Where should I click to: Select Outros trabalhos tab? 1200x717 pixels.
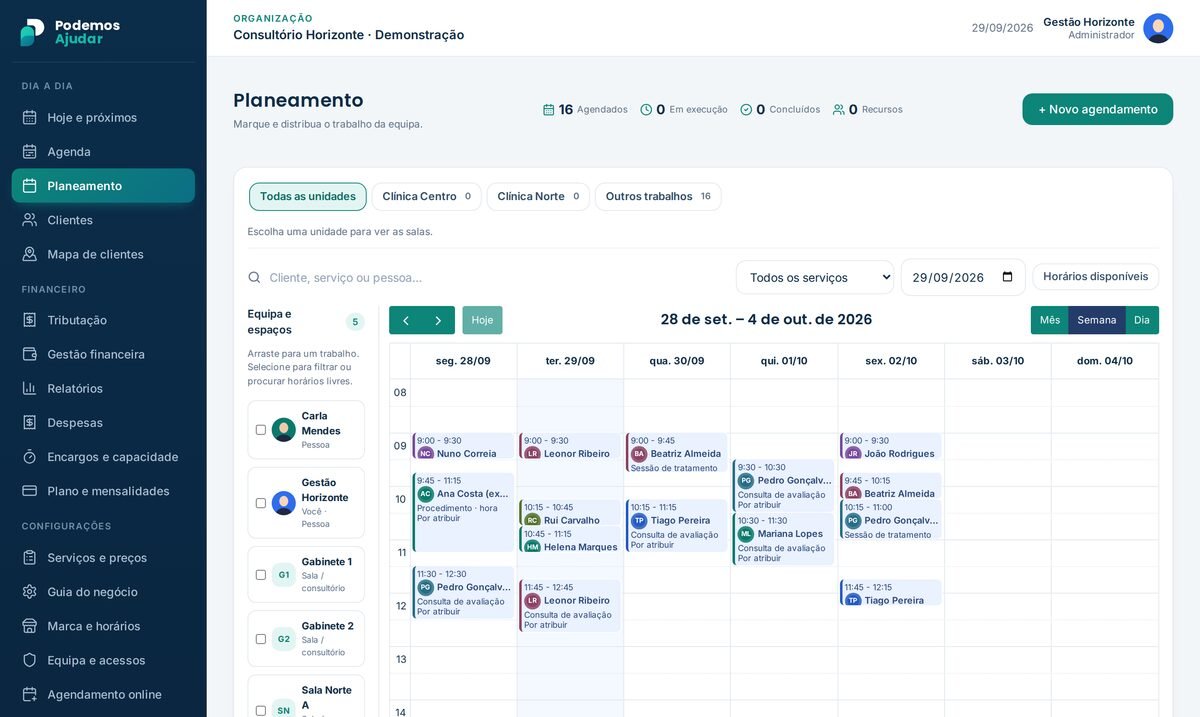click(x=658, y=196)
